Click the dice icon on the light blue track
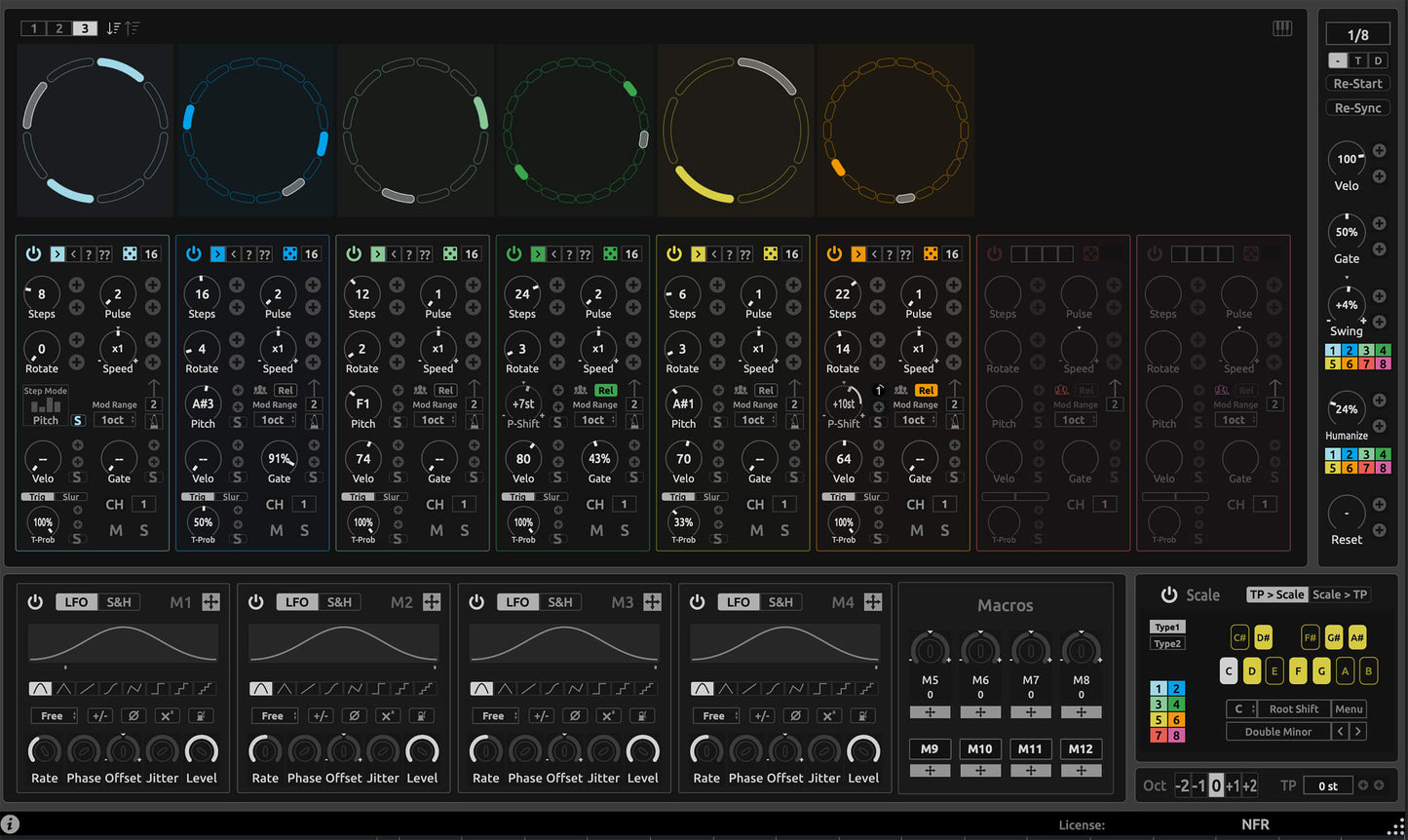1408x840 pixels. click(130, 253)
